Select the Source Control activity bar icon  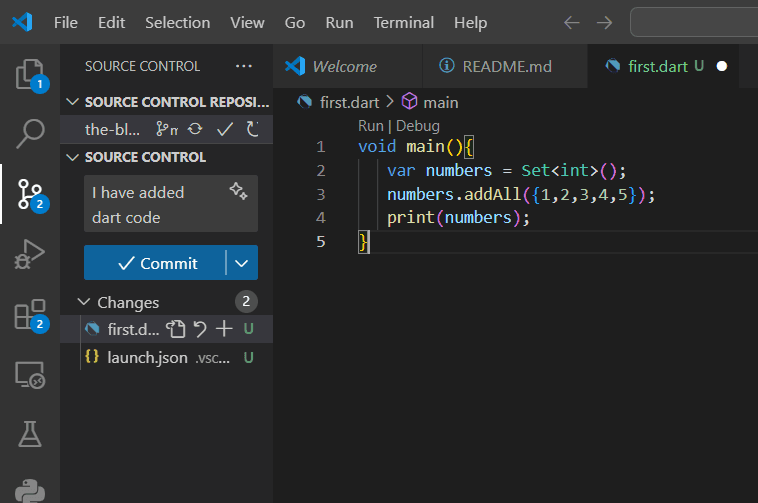click(x=29, y=194)
